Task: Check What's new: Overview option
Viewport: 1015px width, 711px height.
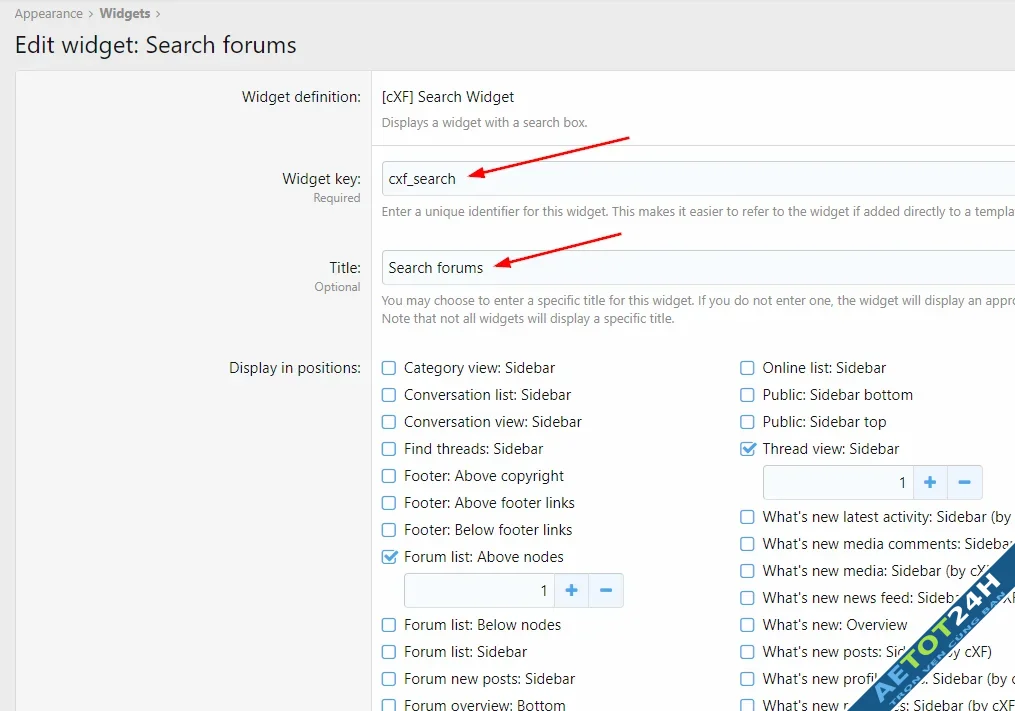Action: tap(747, 624)
